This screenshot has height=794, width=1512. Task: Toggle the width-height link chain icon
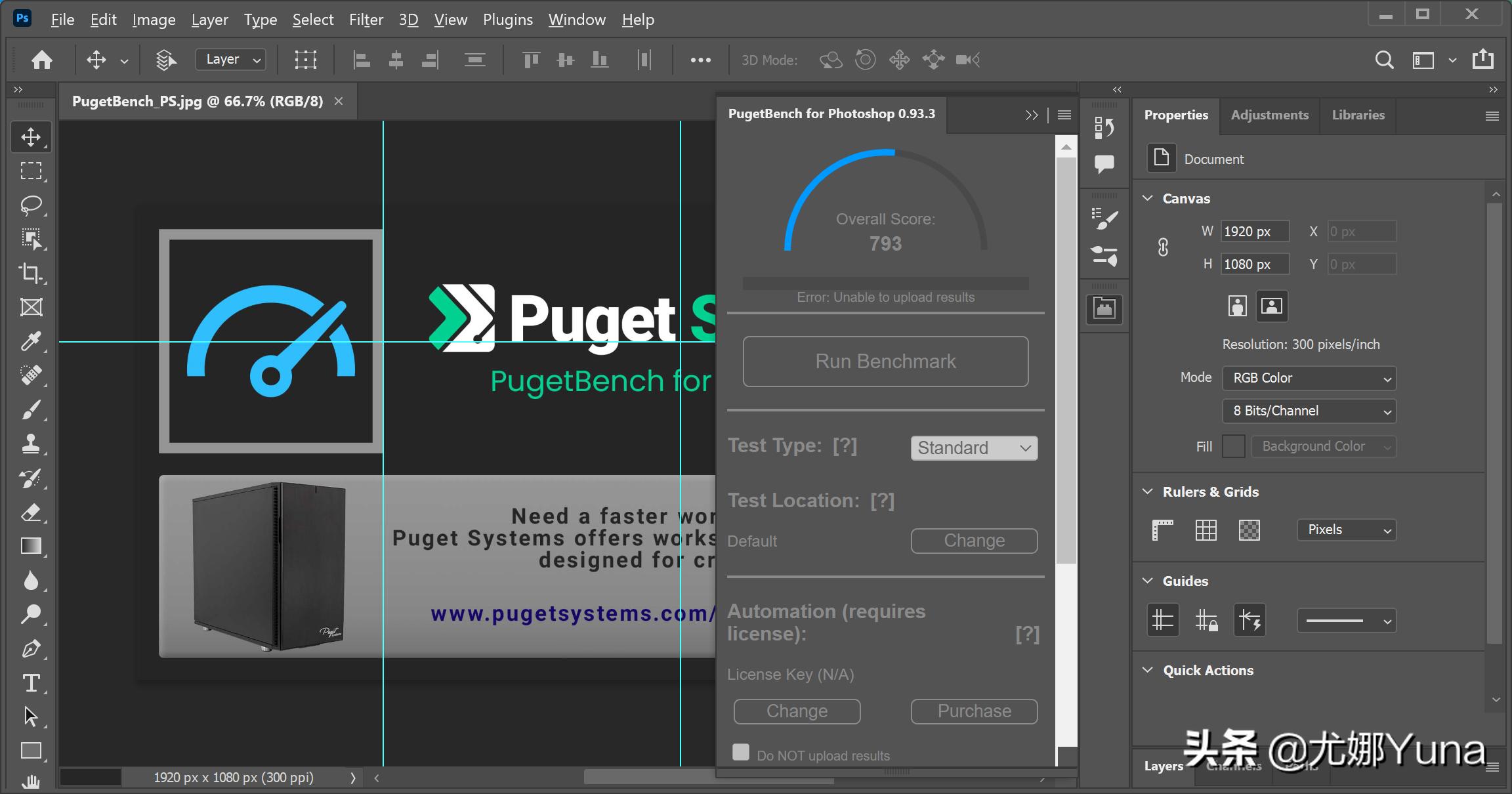click(x=1163, y=247)
